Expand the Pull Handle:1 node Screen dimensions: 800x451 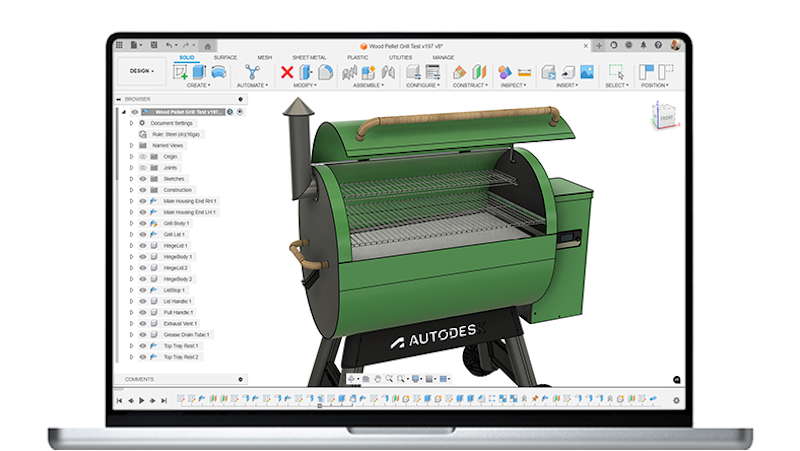(132, 313)
